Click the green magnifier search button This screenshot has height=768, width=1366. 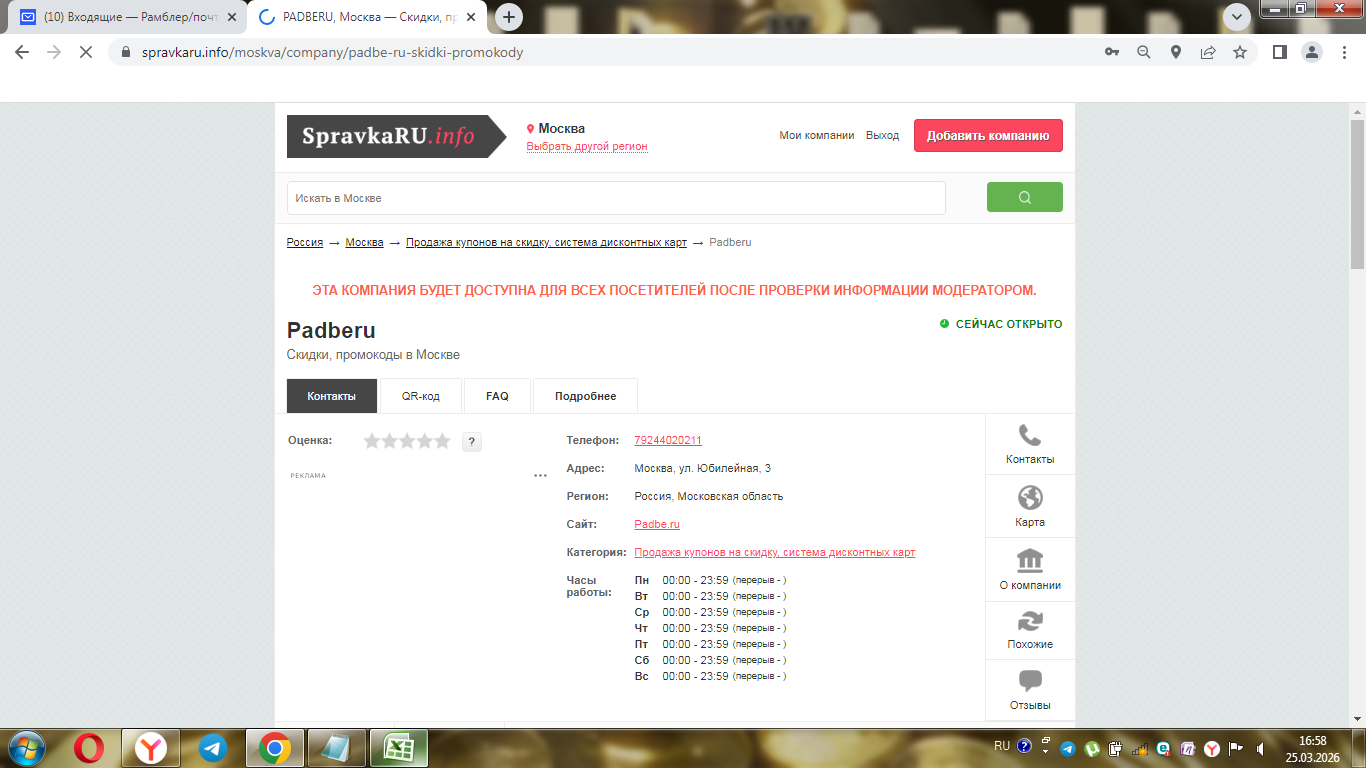tap(1025, 197)
